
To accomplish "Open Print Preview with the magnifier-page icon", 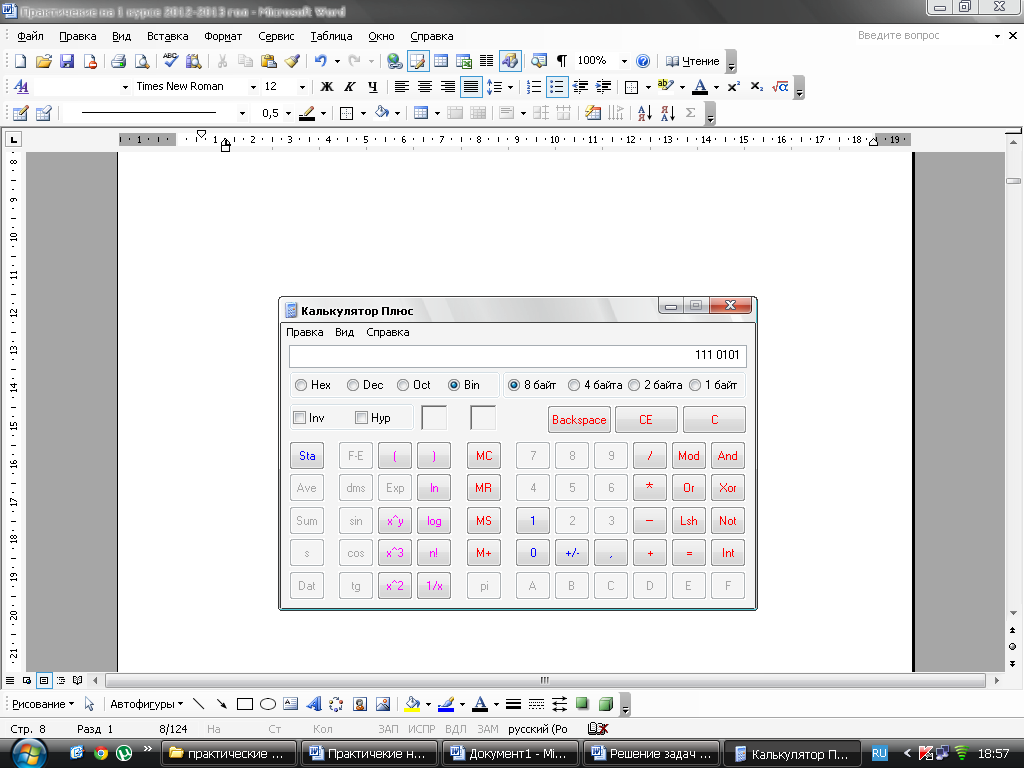I will click(141, 61).
